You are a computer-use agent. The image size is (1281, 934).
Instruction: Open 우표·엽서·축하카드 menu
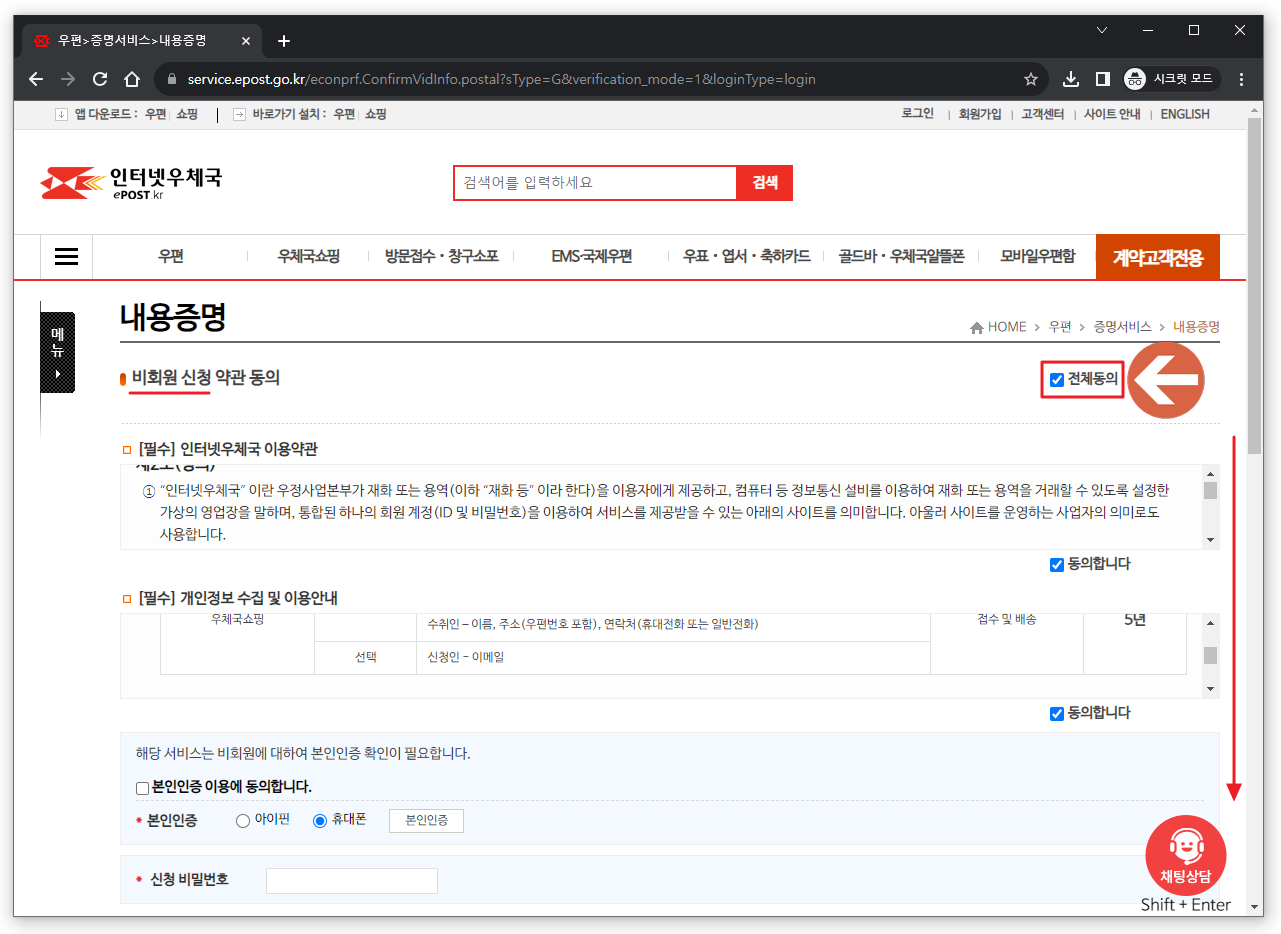coord(747,257)
